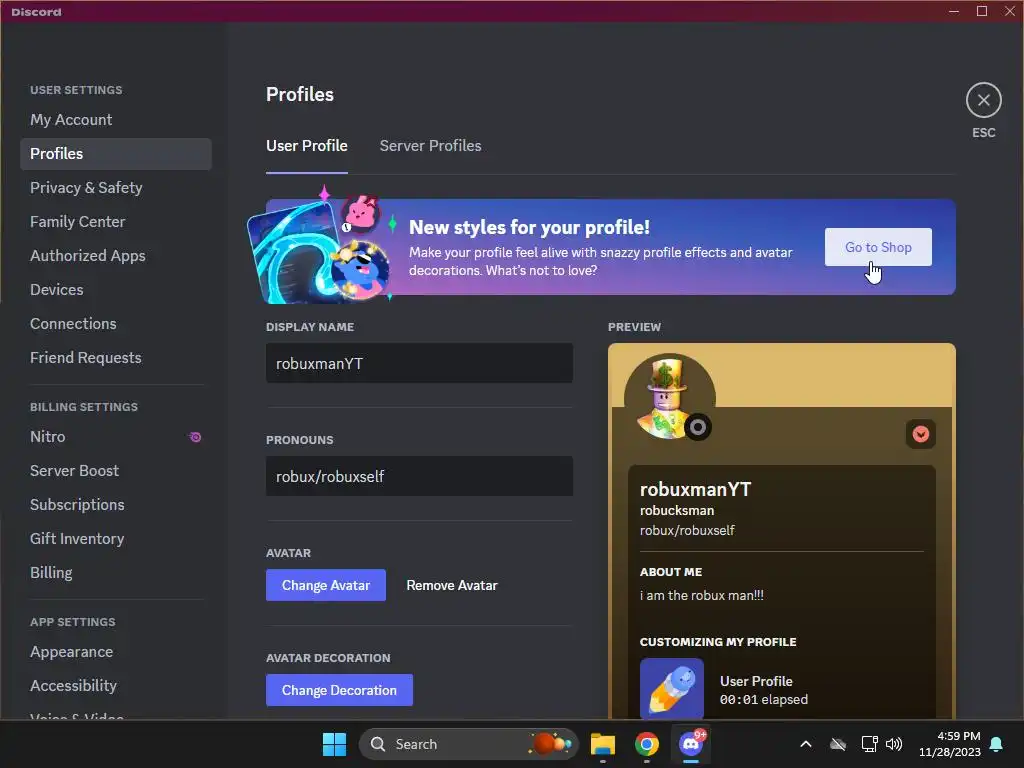Show hidden system tray icons
This screenshot has width=1024, height=768.
click(806, 744)
